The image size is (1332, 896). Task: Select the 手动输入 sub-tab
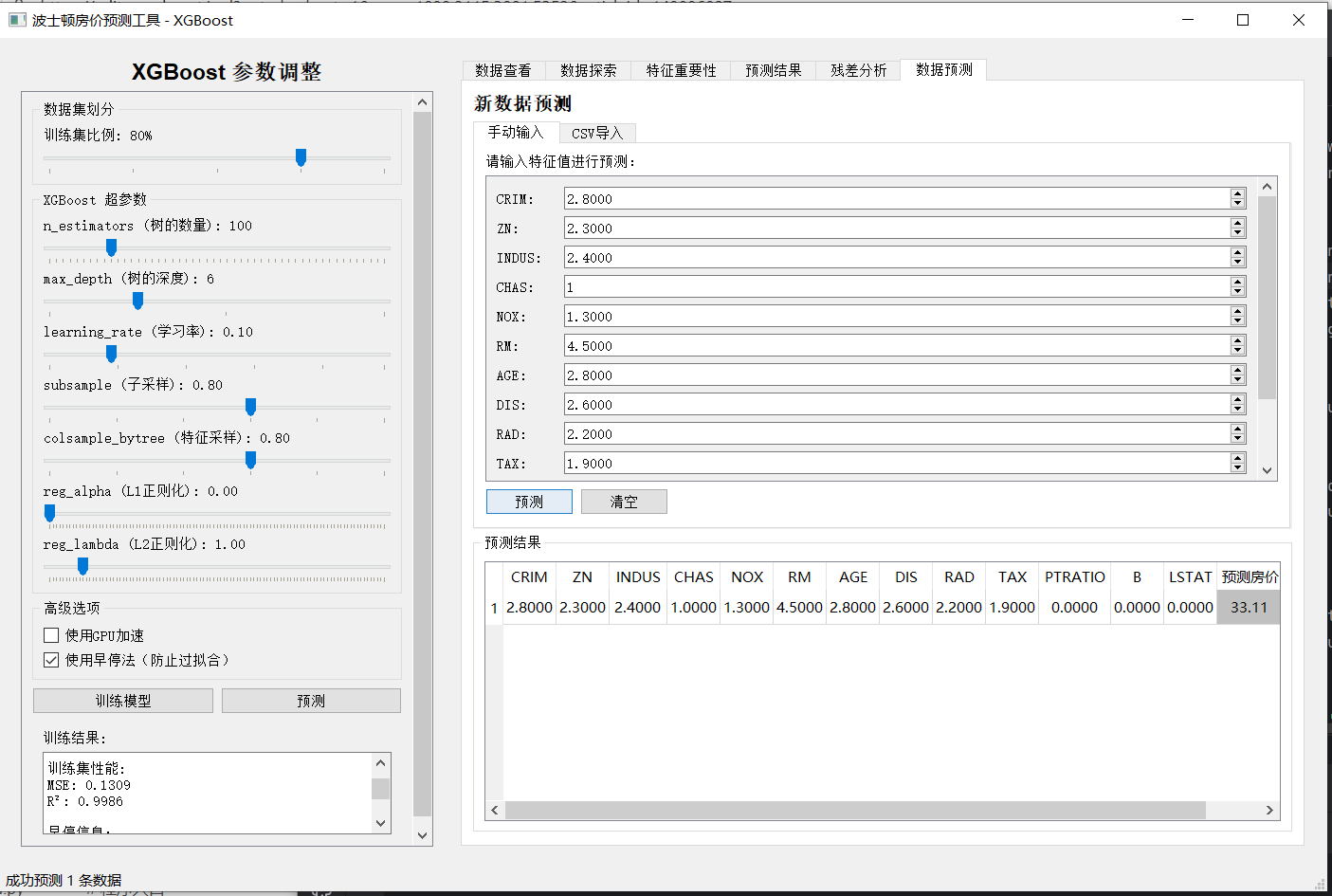click(516, 132)
